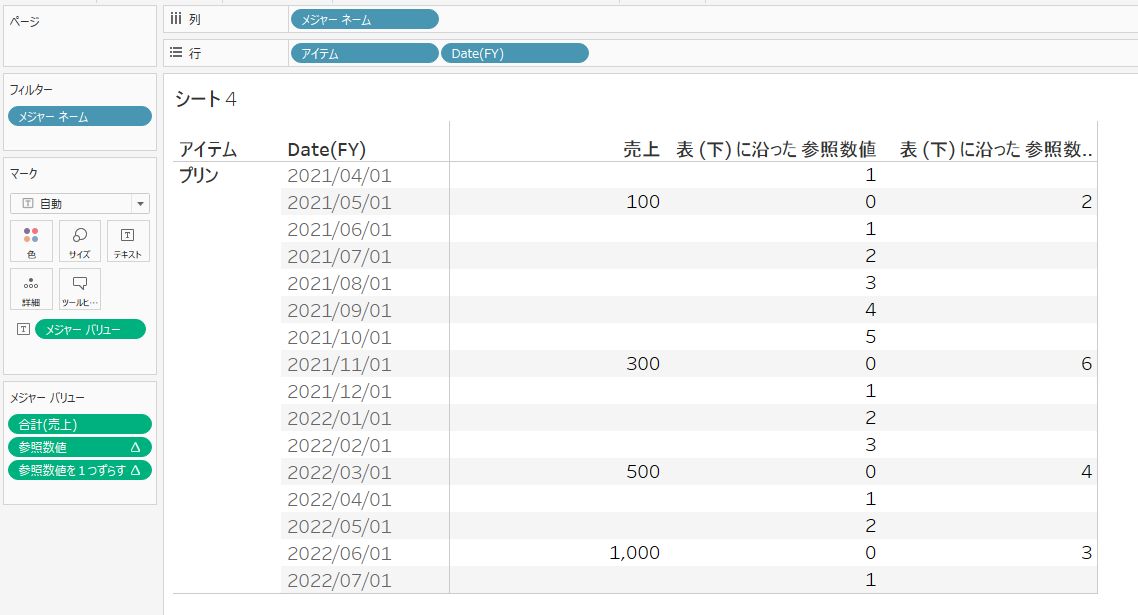This screenshot has height=615, width=1138.
Task: Click the Date(FY) column header in table
Action: pyautogui.click(x=326, y=149)
